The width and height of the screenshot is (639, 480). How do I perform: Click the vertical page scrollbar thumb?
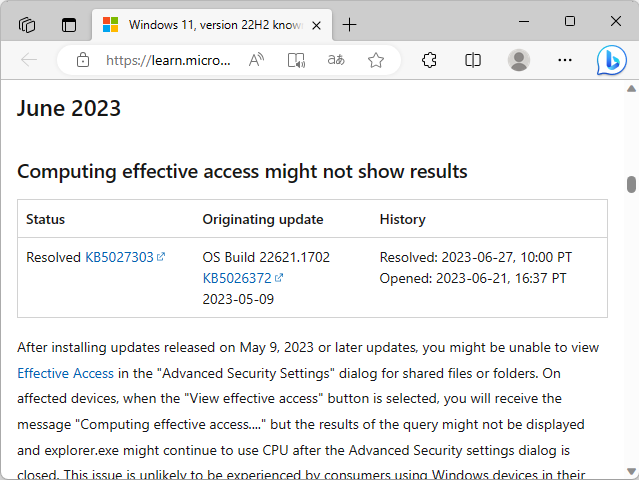coord(631,184)
